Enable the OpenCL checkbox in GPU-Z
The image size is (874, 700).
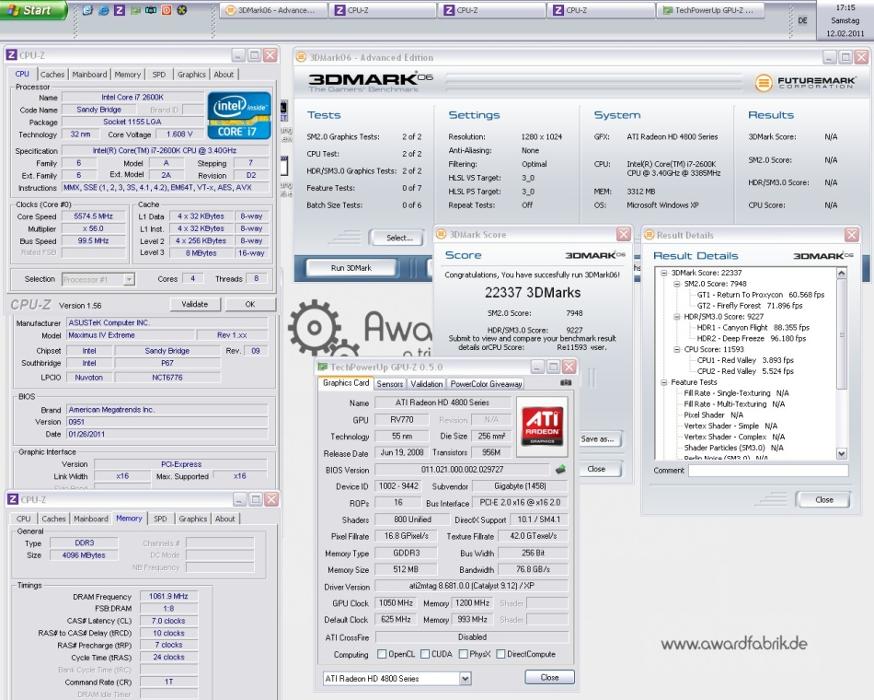coord(382,654)
